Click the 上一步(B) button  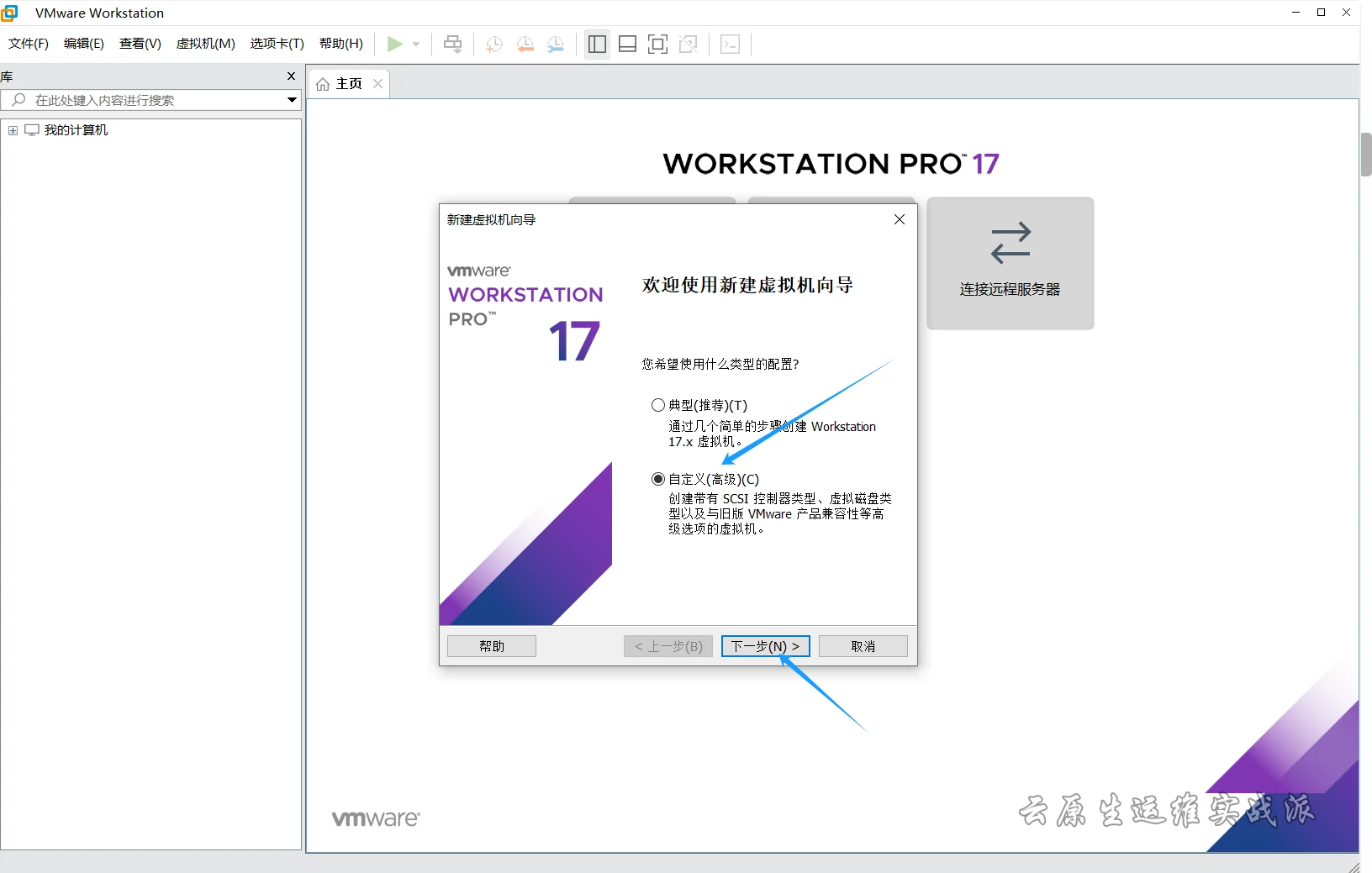click(668, 646)
